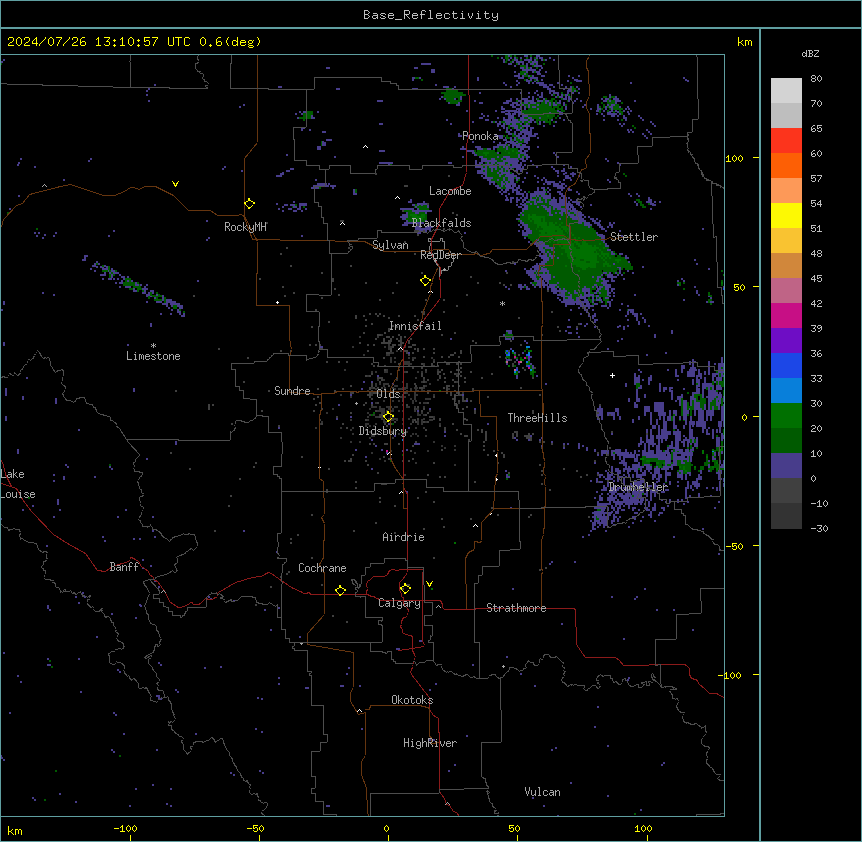Pick the bright green 20–30 dBZ legend swatch
862x842 pixels.
tap(786, 416)
